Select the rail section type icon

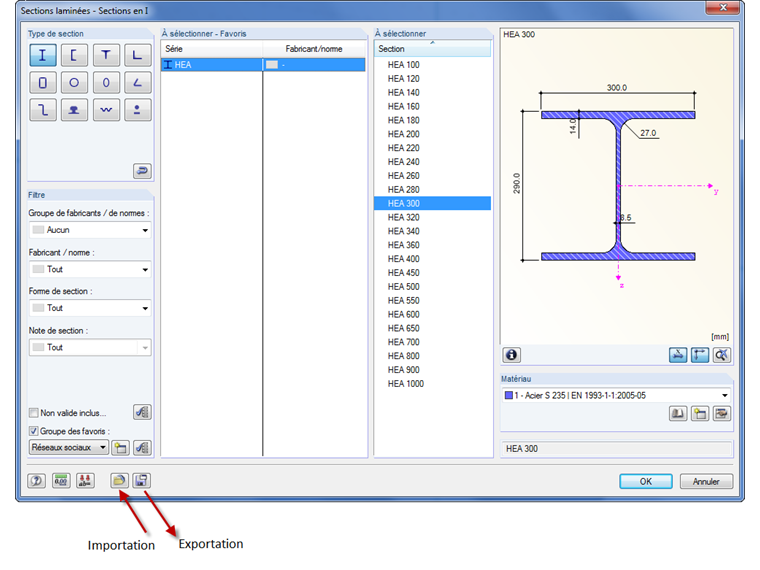coord(74,110)
